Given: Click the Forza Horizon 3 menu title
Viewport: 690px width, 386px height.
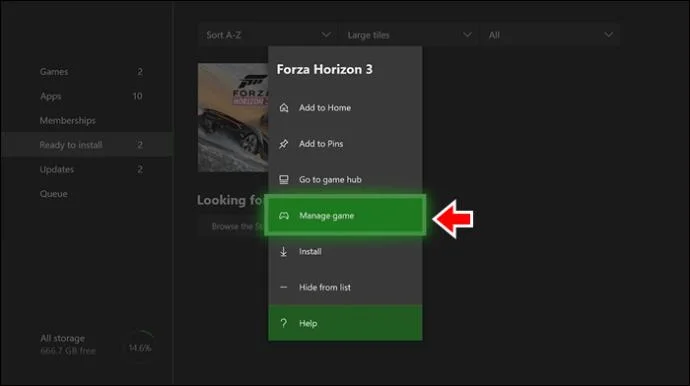Looking at the screenshot, I should pyautogui.click(x=324, y=70).
